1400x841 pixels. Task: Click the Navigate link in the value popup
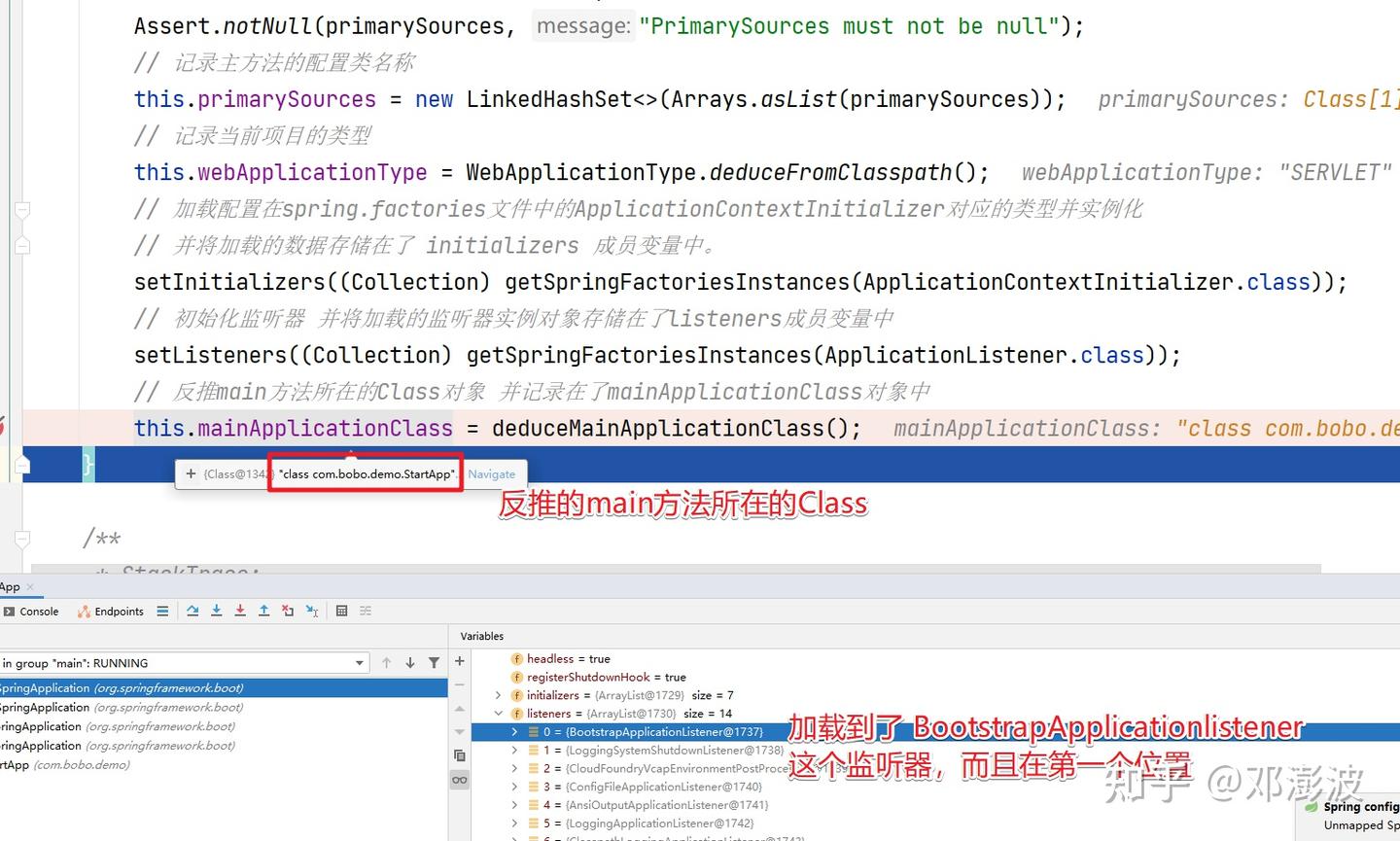493,473
